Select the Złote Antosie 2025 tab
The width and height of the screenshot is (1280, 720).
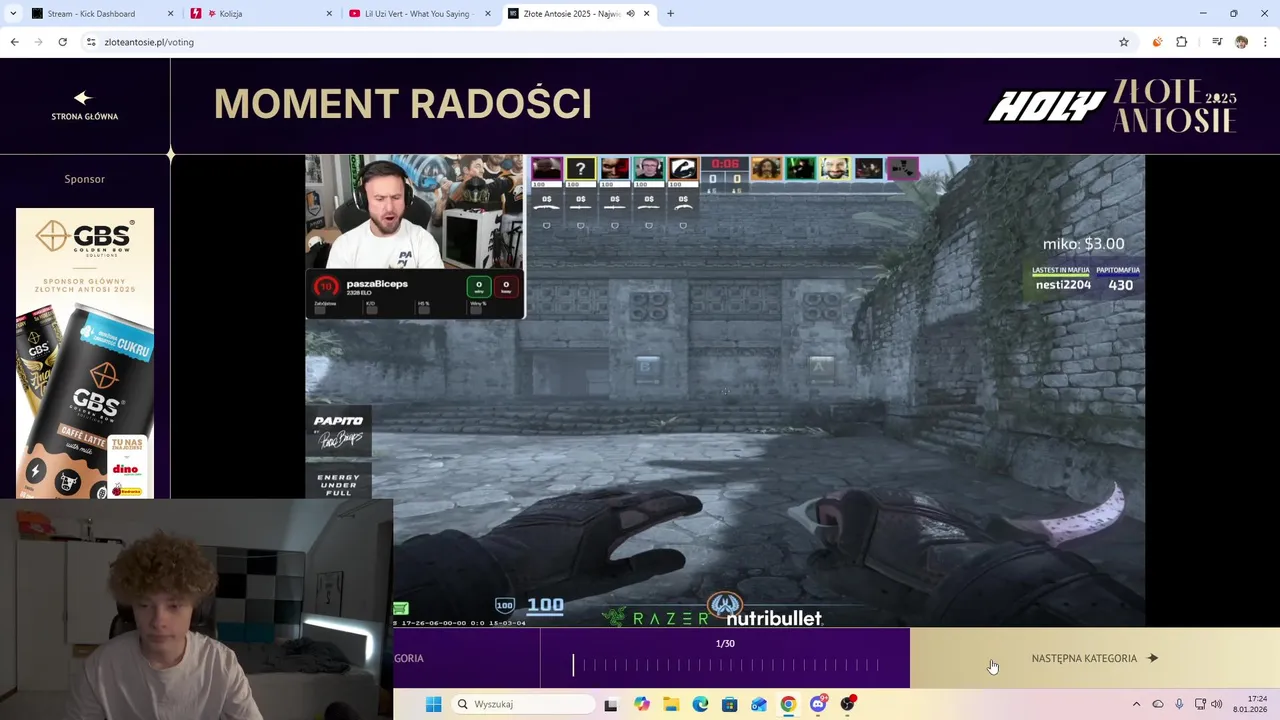[578, 14]
